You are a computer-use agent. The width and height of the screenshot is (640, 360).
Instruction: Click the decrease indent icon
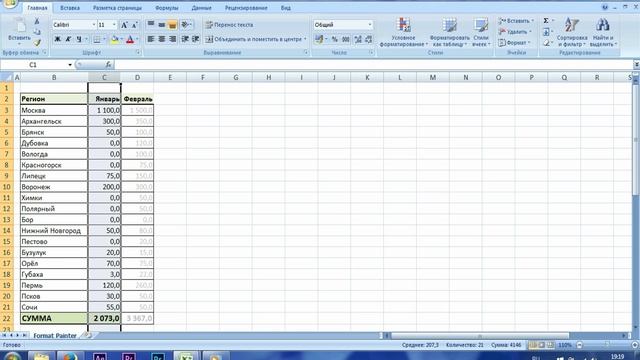pyautogui.click(x=185, y=39)
